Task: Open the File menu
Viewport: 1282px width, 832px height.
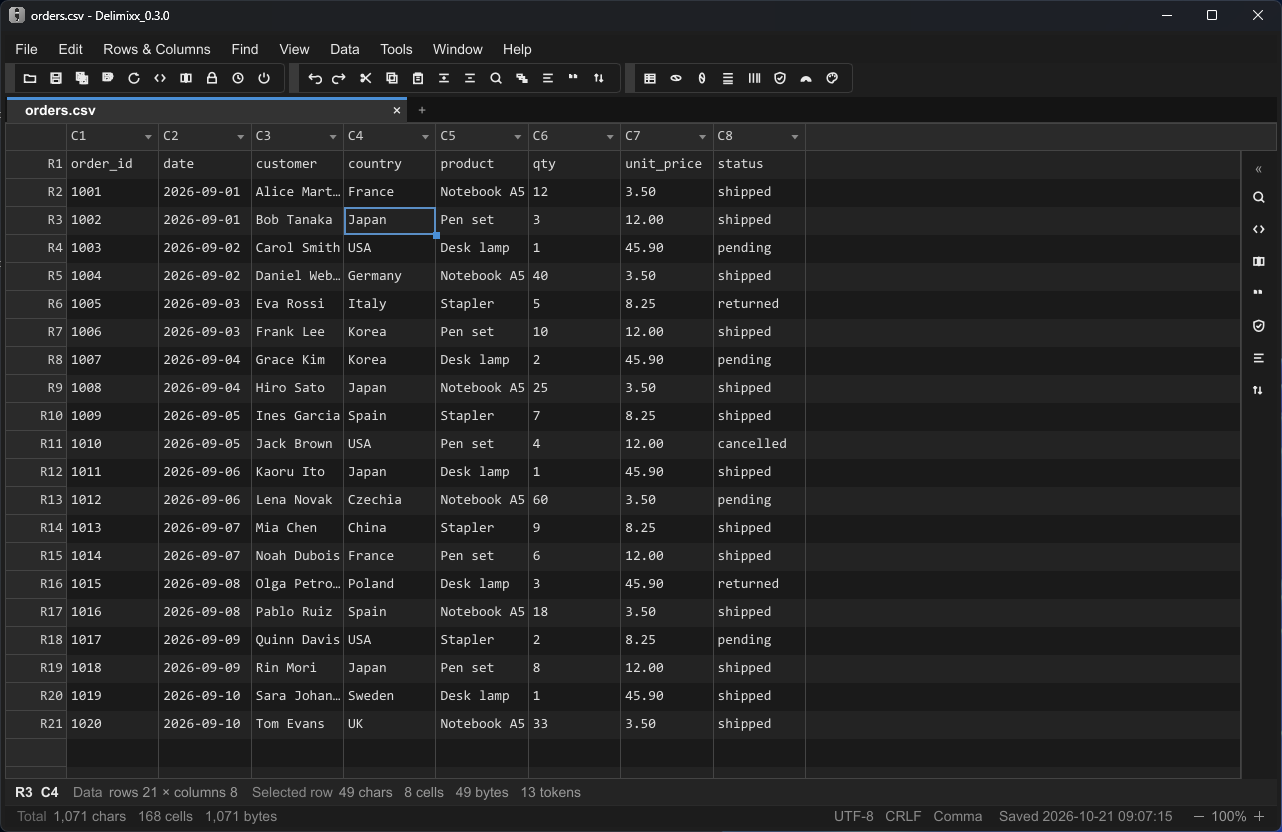Action: 27,49
